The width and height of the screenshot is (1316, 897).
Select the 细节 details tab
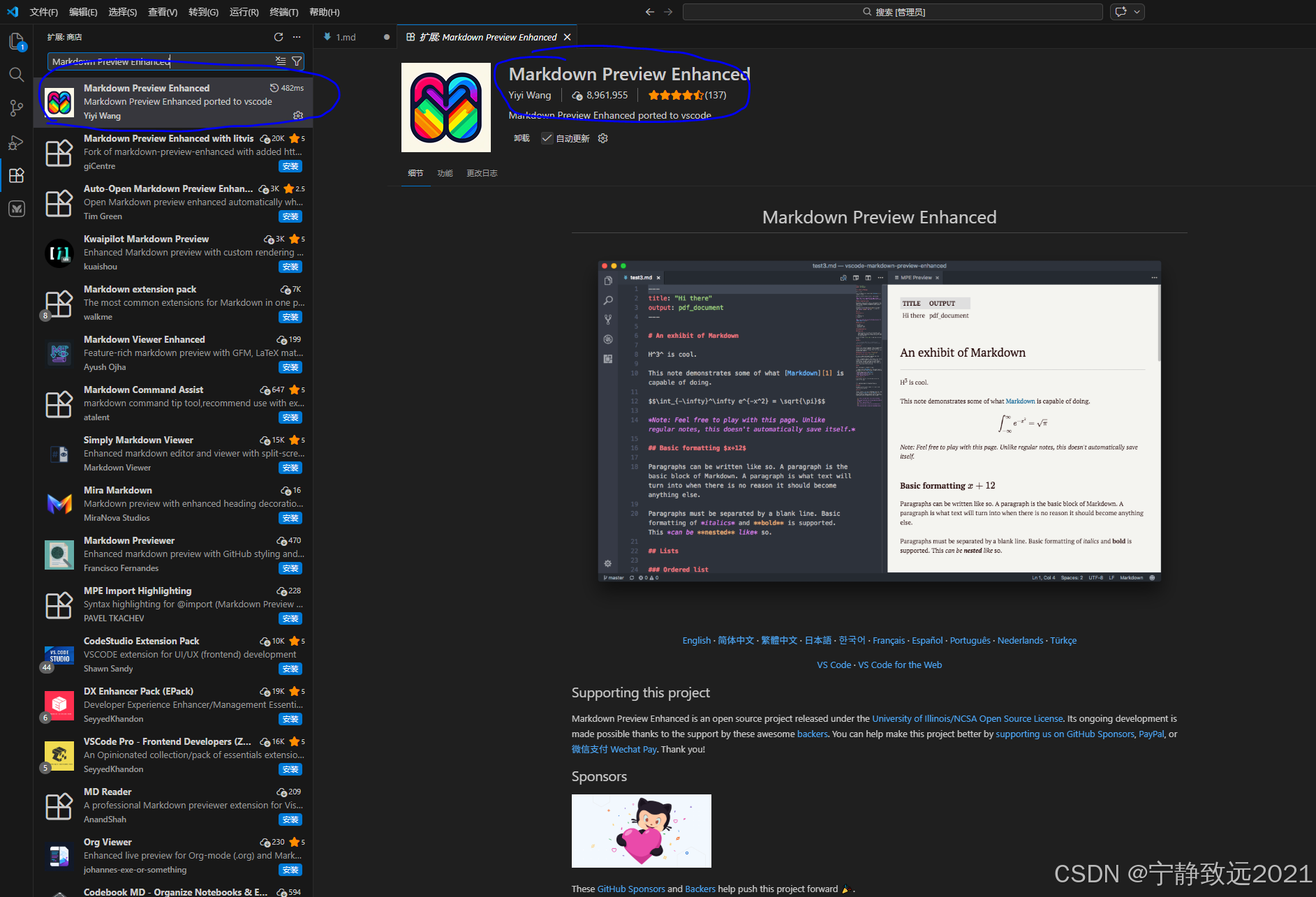415,173
